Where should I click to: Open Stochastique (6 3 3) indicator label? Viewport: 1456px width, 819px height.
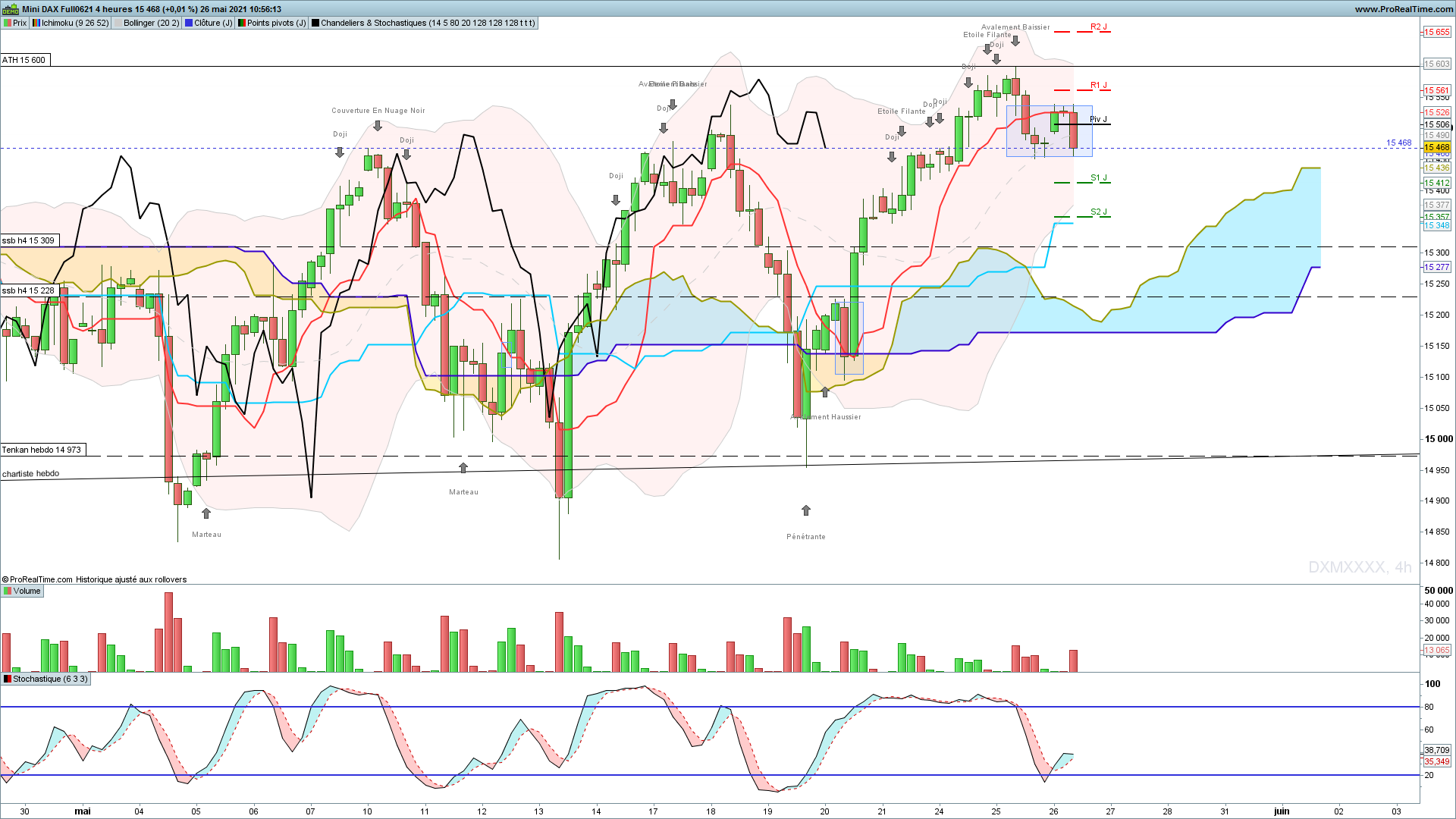click(50, 679)
